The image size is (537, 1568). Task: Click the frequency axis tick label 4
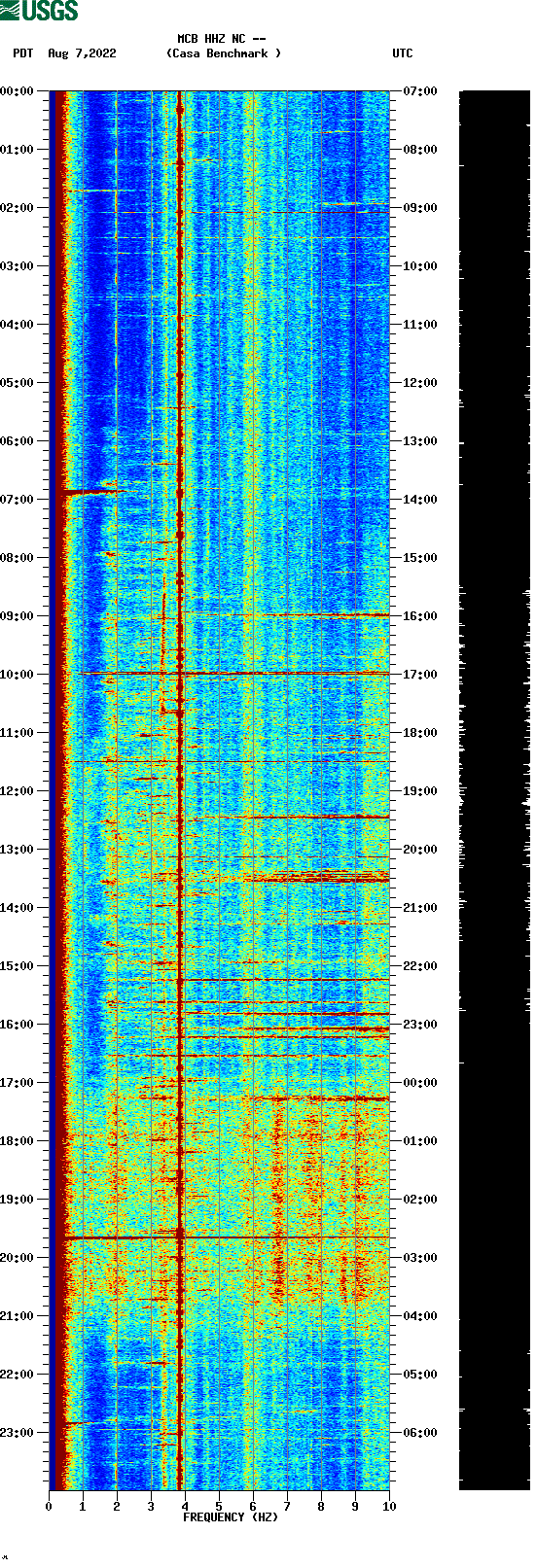pyautogui.click(x=185, y=1507)
